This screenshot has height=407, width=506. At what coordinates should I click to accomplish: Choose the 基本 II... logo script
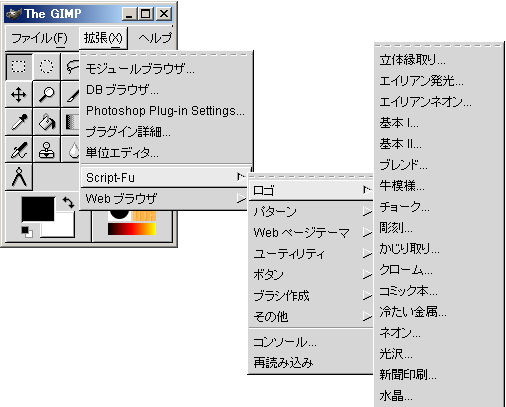point(438,144)
